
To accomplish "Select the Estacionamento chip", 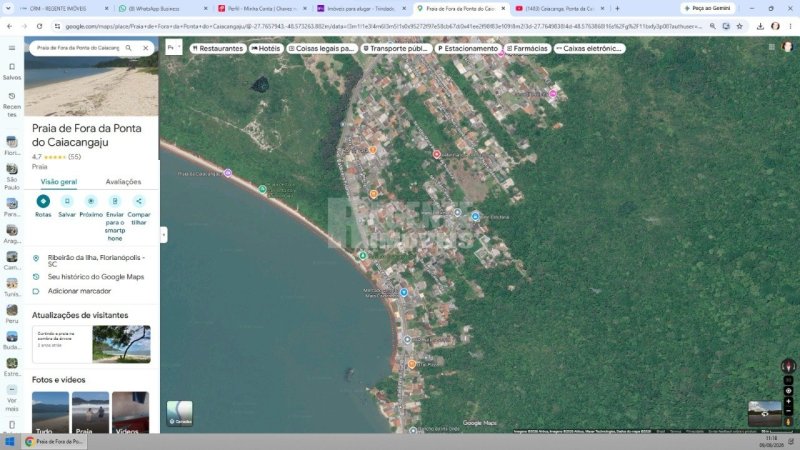I will pos(467,48).
